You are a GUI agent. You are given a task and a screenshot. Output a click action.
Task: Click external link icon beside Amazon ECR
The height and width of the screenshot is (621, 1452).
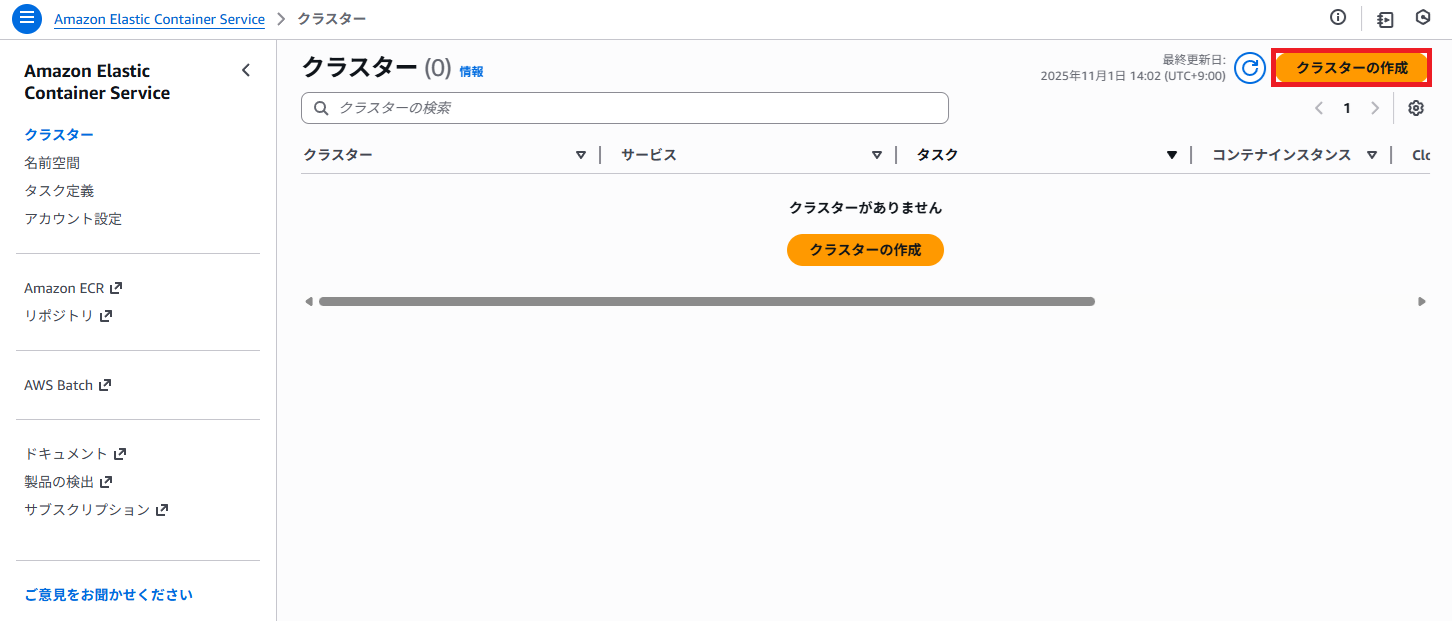[x=116, y=288]
